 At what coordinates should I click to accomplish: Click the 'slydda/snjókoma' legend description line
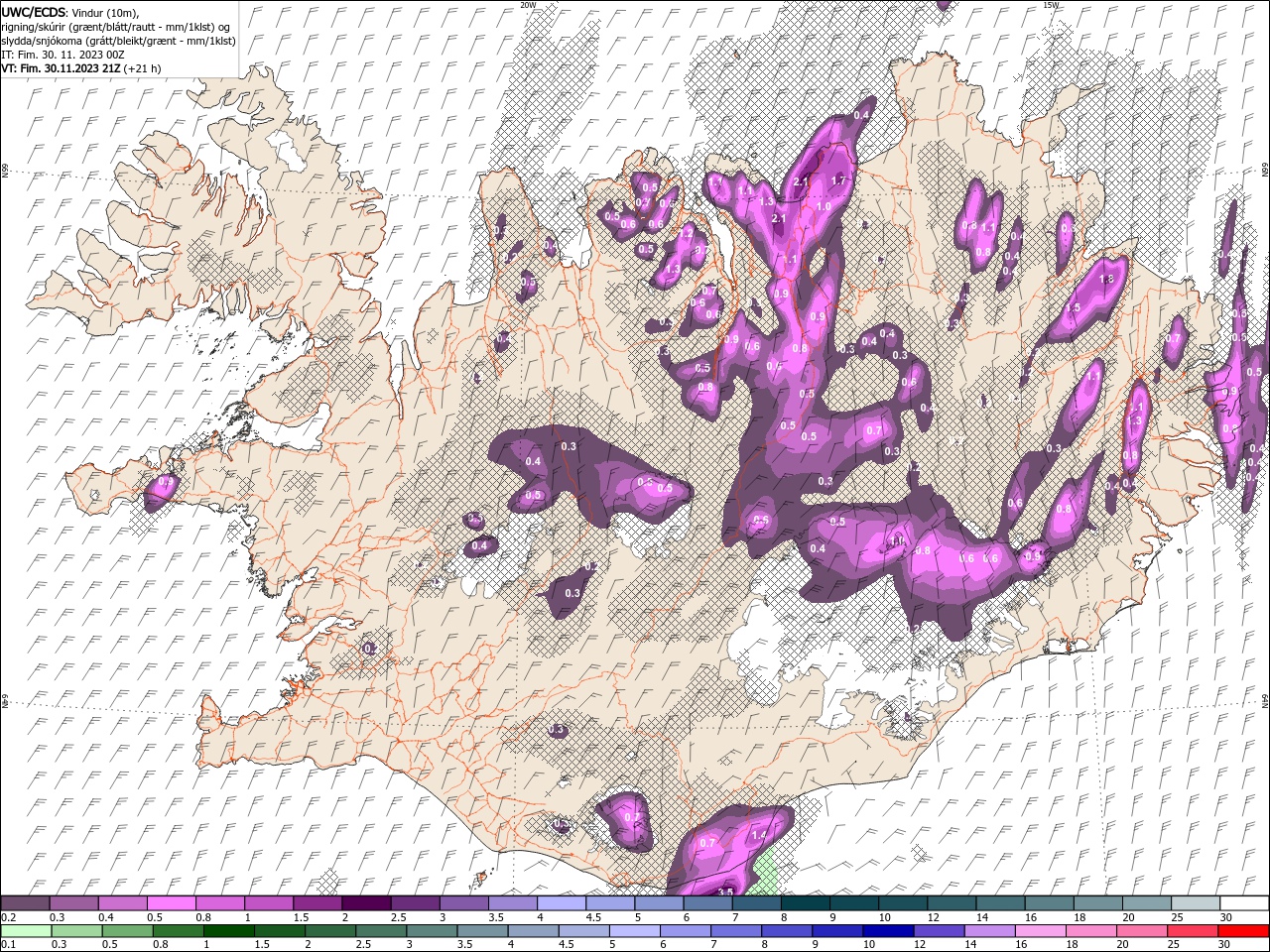tap(119, 41)
